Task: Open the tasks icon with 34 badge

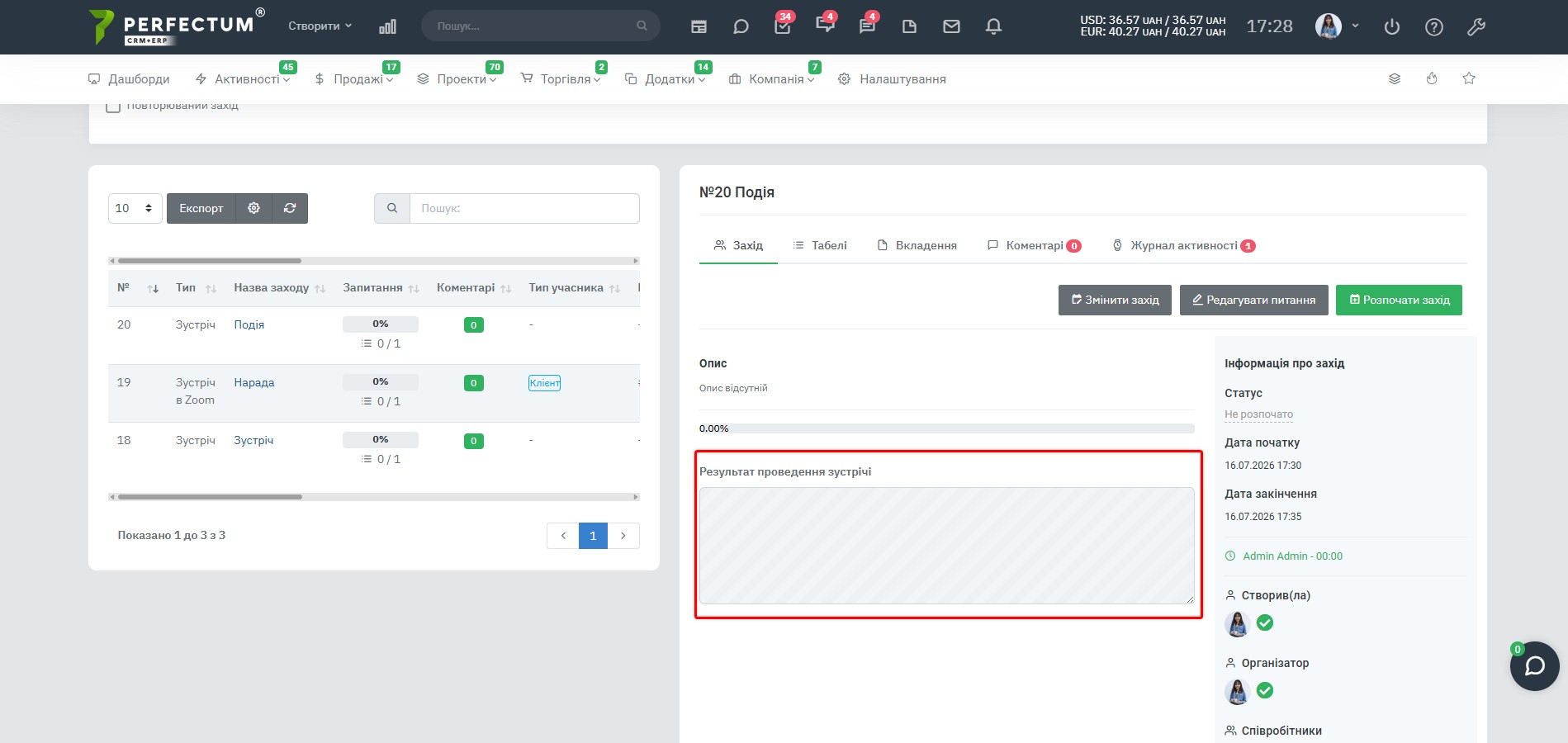Action: click(783, 26)
